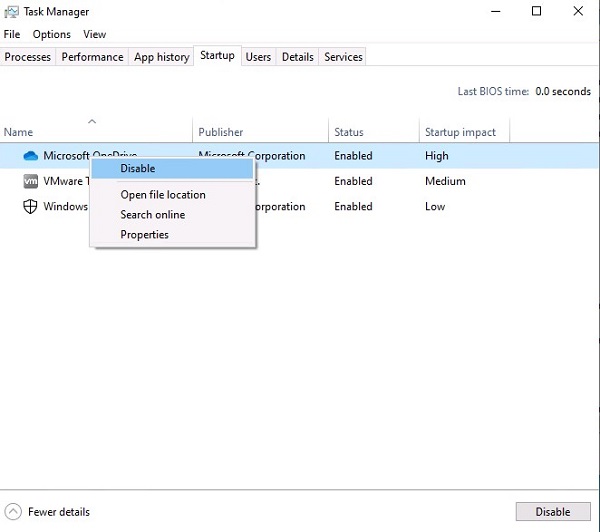Sort by the Name column header
600x532 pixels.
(96, 132)
